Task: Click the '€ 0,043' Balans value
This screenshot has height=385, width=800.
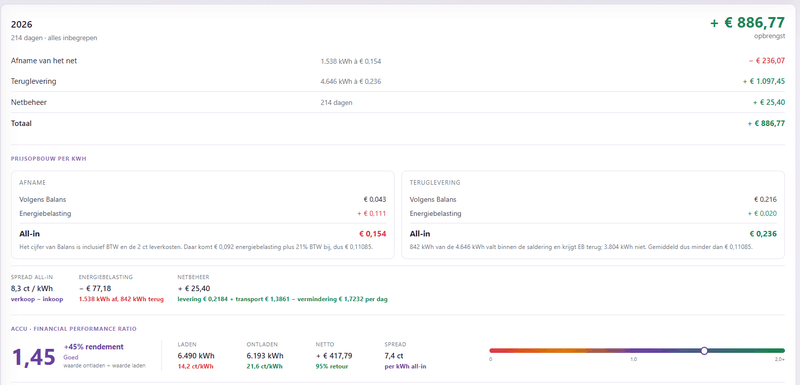Action: [374, 199]
